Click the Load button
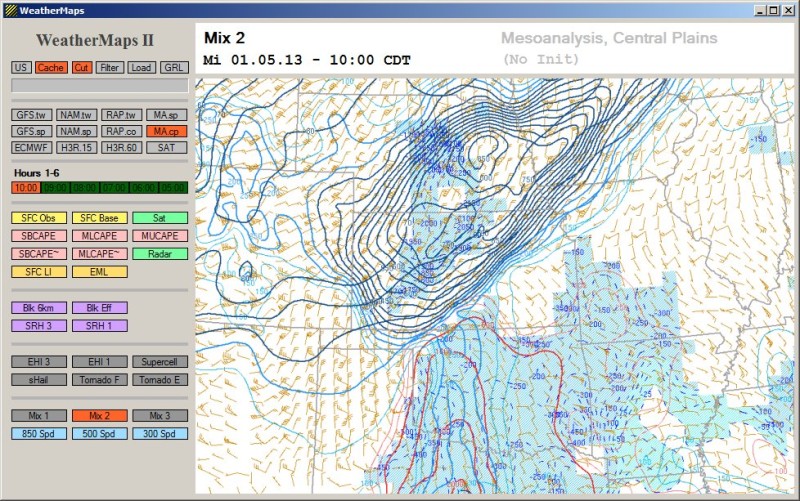 click(x=141, y=67)
